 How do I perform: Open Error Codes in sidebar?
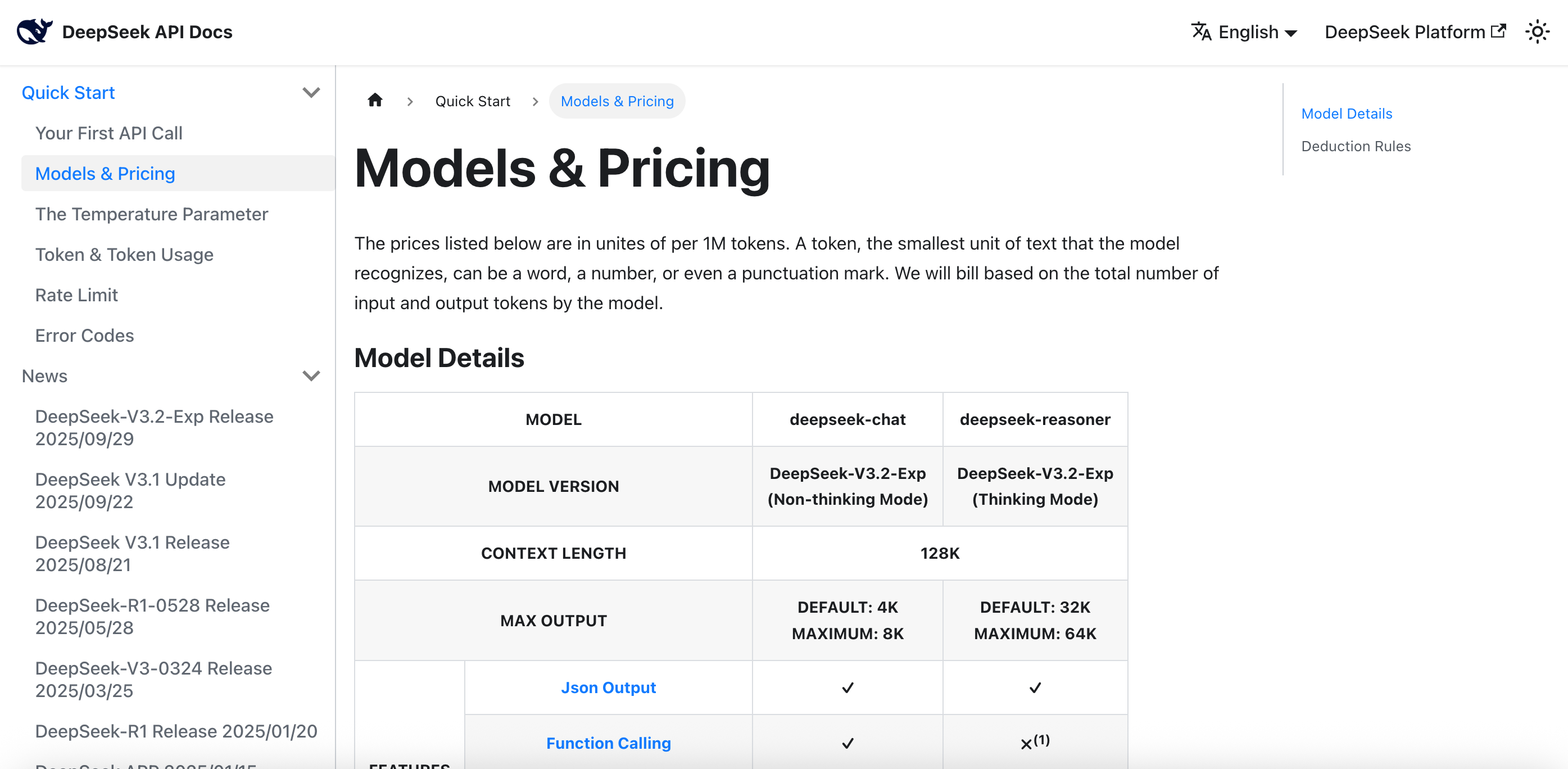[x=85, y=336]
